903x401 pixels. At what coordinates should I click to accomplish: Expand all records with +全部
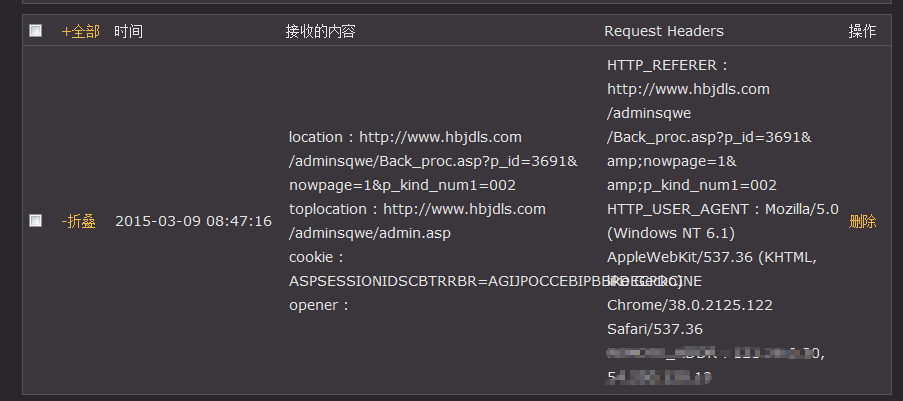[81, 31]
